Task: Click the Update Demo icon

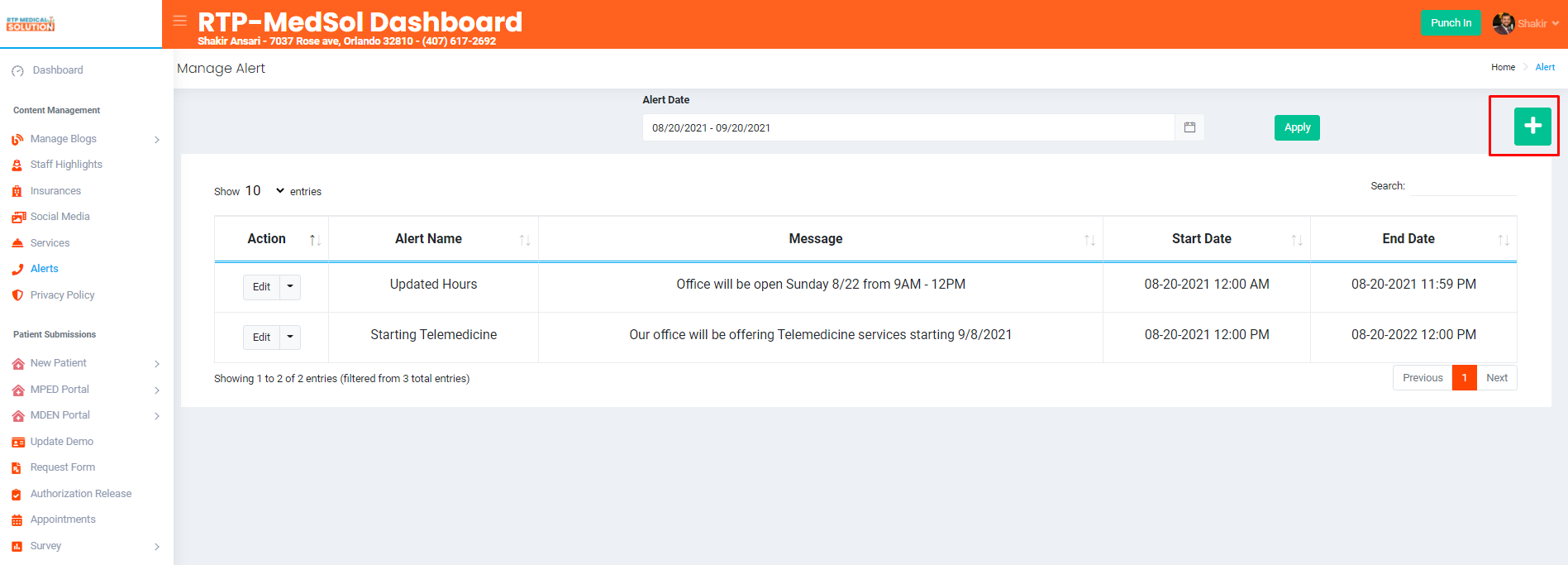Action: point(18,442)
